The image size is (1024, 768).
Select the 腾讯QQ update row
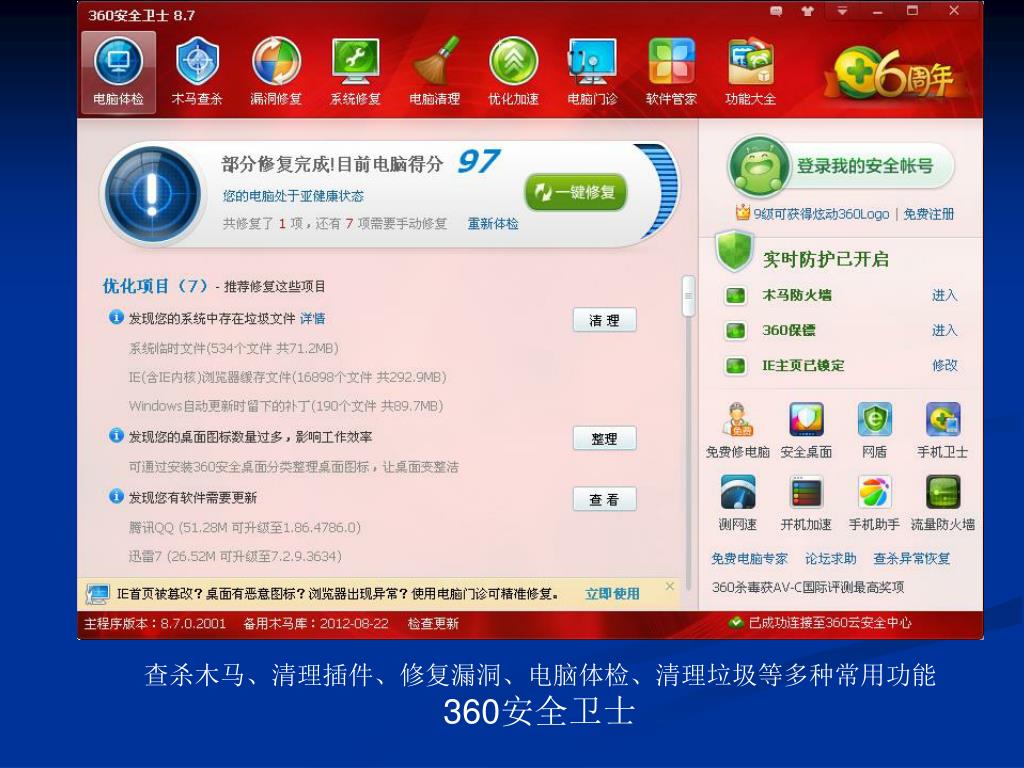[244, 528]
